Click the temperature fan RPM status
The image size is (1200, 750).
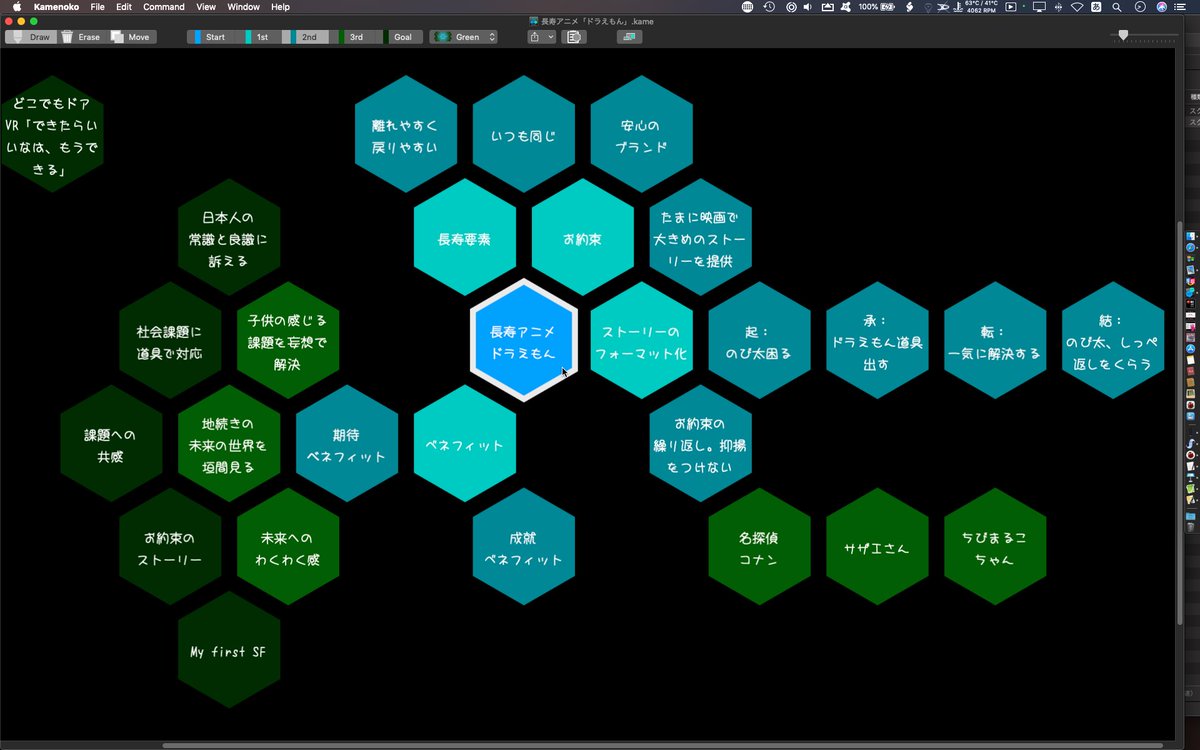point(980,6)
